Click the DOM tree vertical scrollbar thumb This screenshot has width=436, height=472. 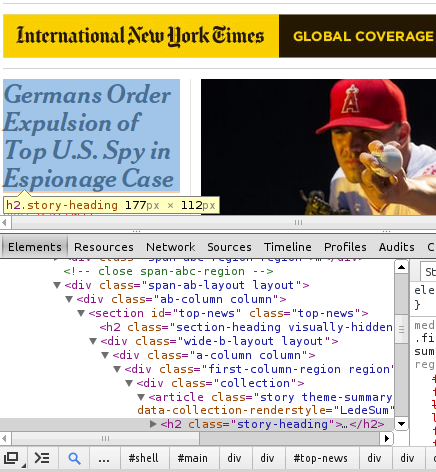pyautogui.click(x=402, y=329)
